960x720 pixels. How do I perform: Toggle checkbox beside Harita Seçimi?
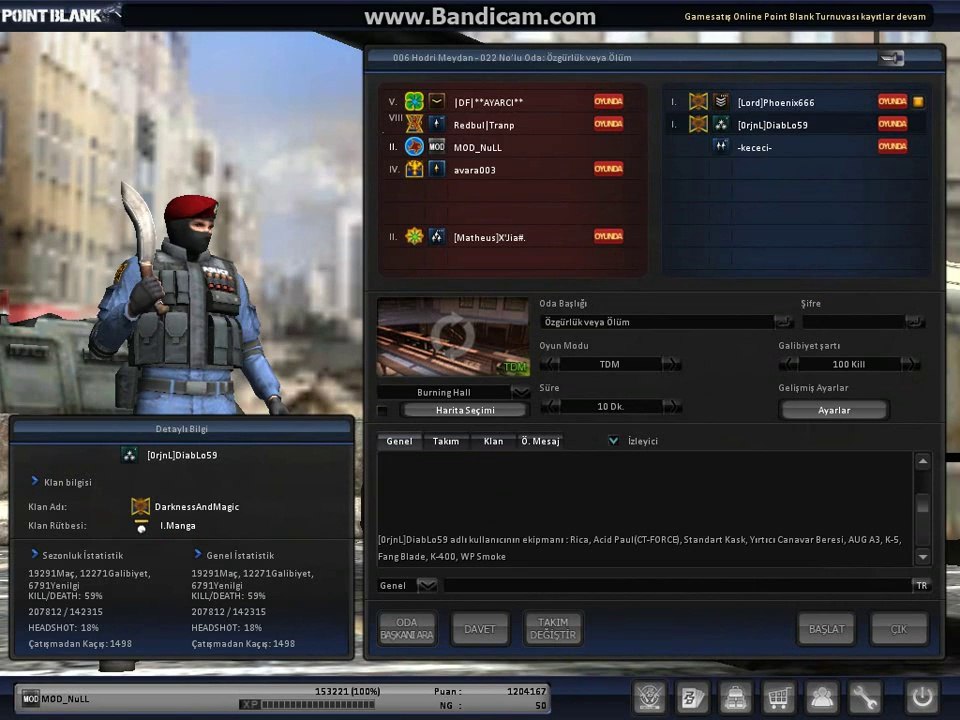pos(383,410)
